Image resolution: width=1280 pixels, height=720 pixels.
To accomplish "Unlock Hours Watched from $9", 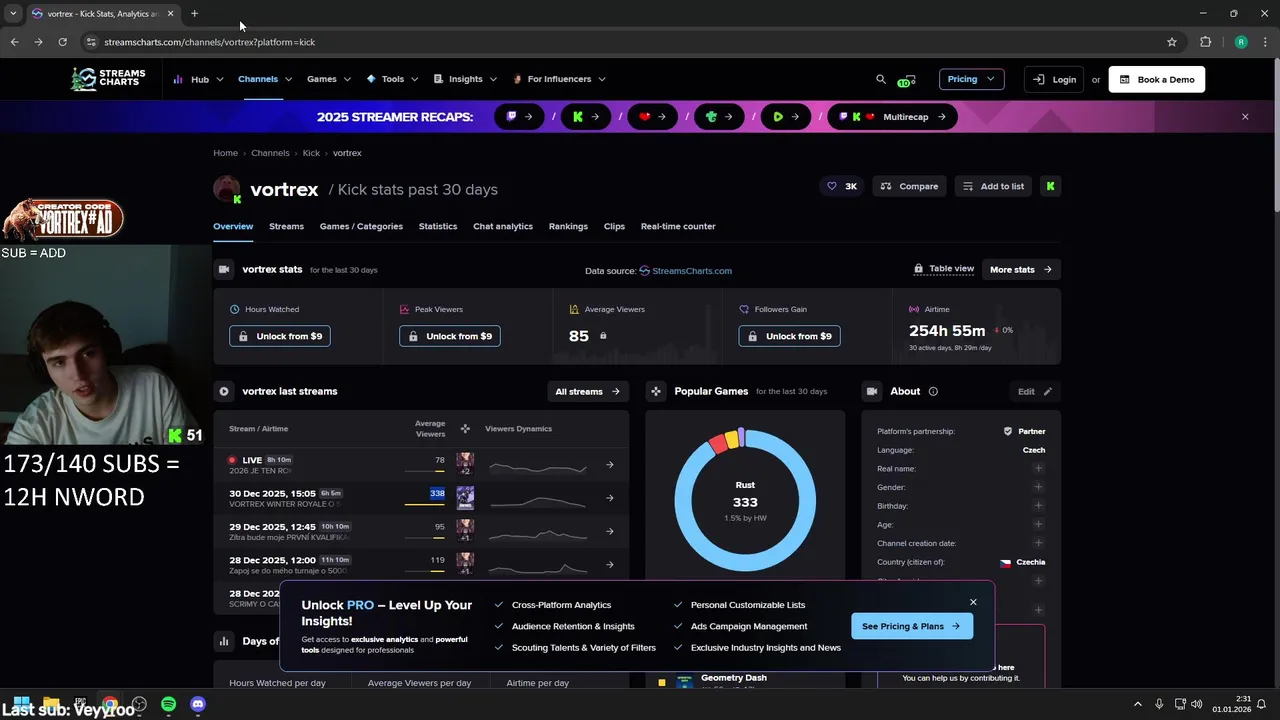I will pos(280,336).
